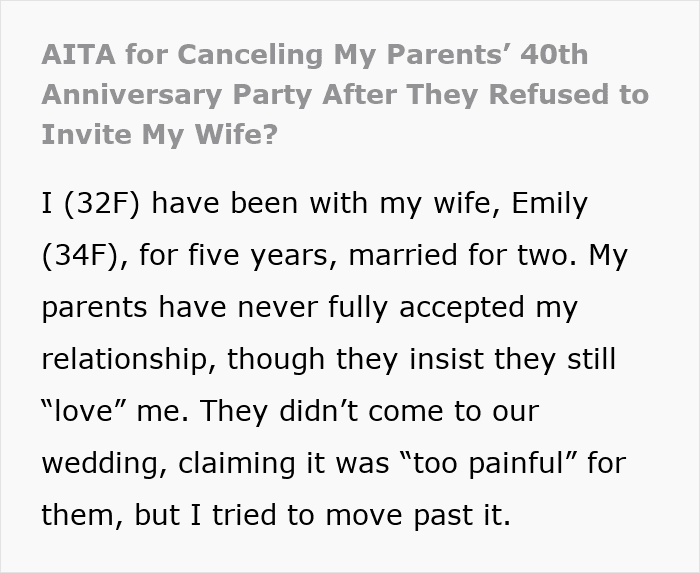Click "Invite My Wife?" title line
The width and height of the screenshot is (700, 573).
coord(160,135)
